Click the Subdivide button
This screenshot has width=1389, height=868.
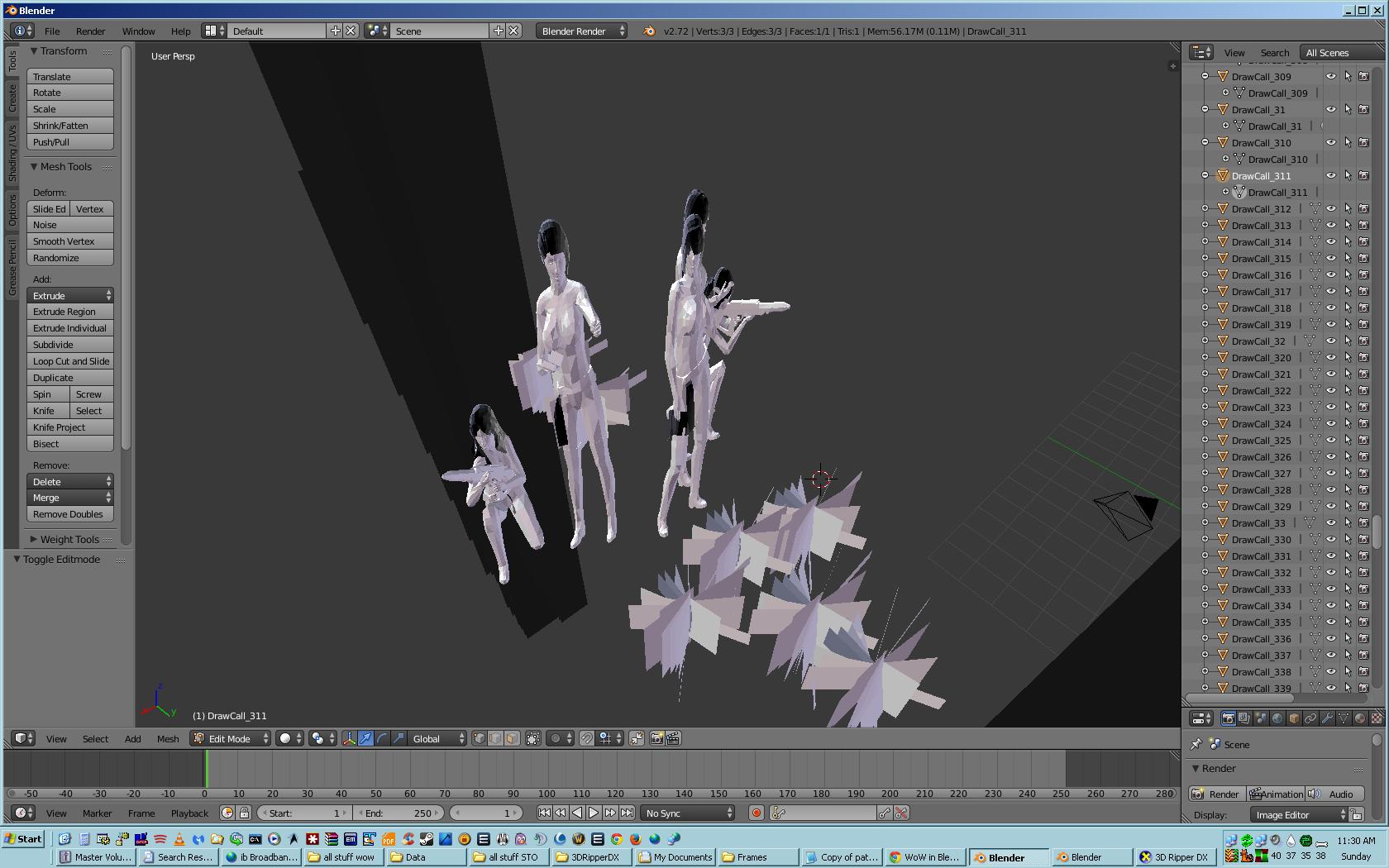(x=69, y=345)
